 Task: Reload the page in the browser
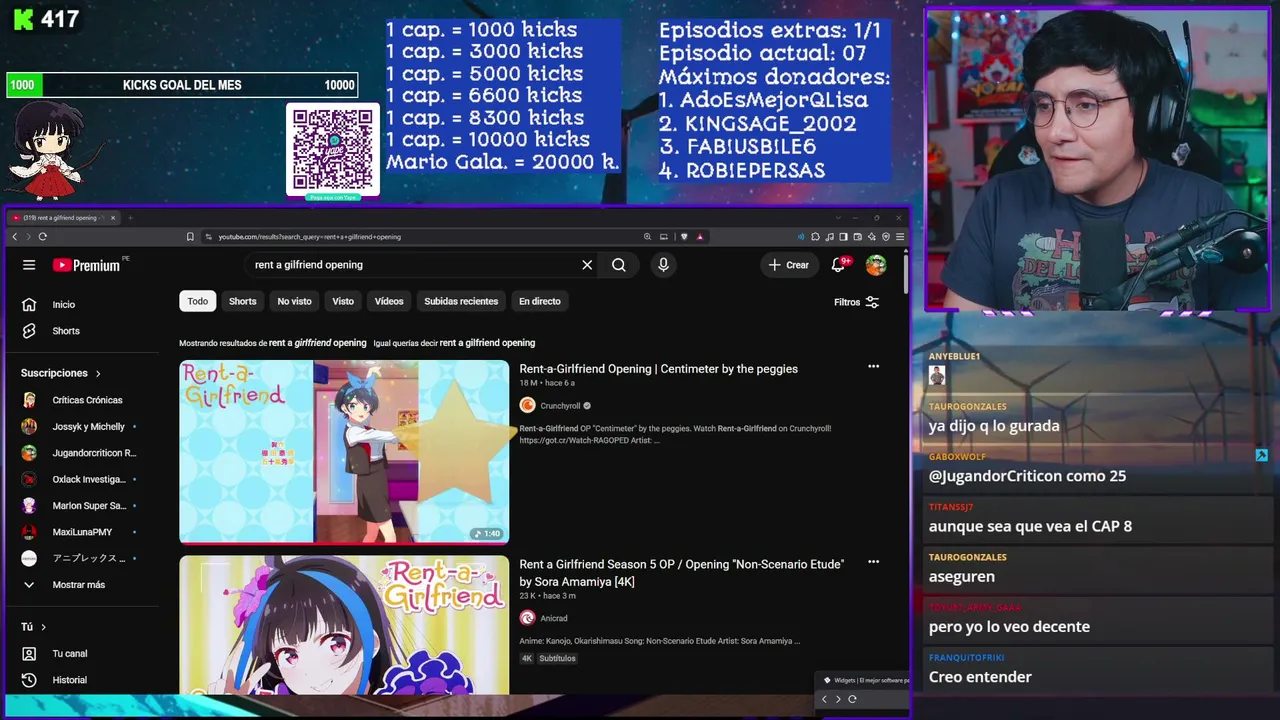(x=42, y=237)
